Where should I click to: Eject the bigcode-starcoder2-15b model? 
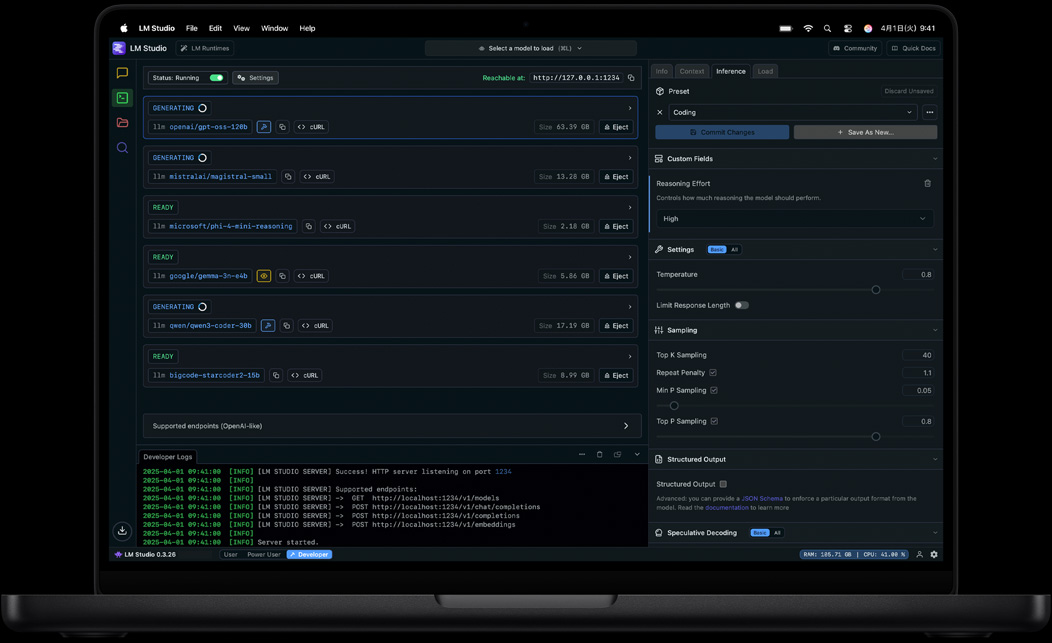tap(615, 375)
